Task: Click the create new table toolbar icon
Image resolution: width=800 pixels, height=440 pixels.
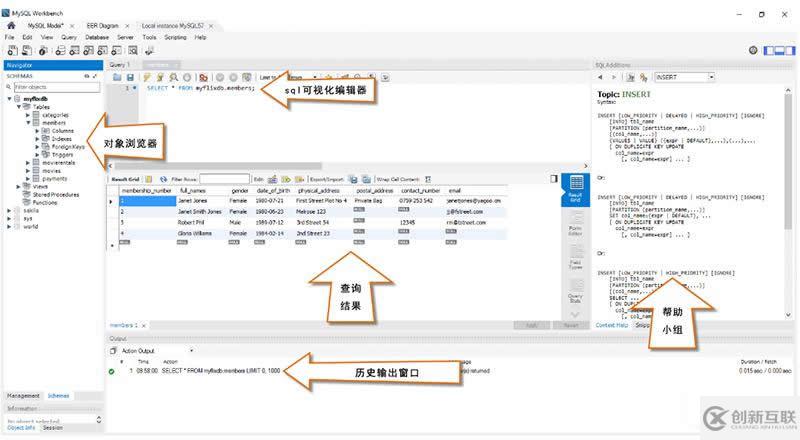Action: point(74,51)
